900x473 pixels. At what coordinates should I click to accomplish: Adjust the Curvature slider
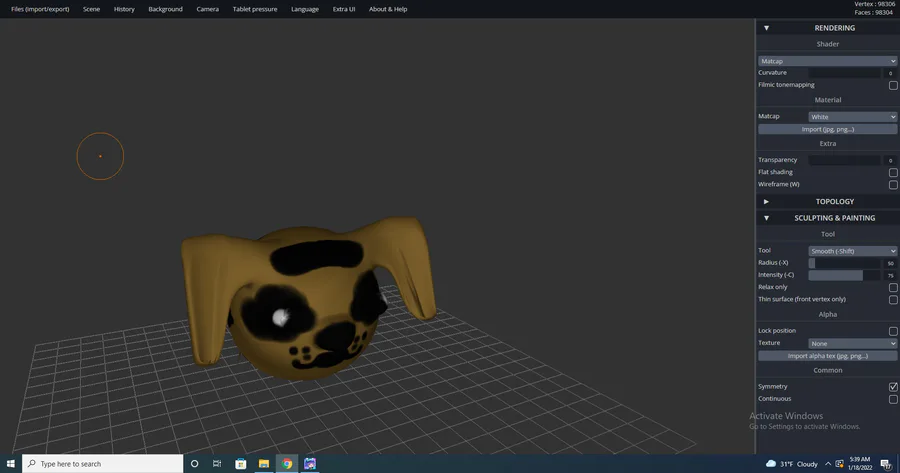(844, 73)
